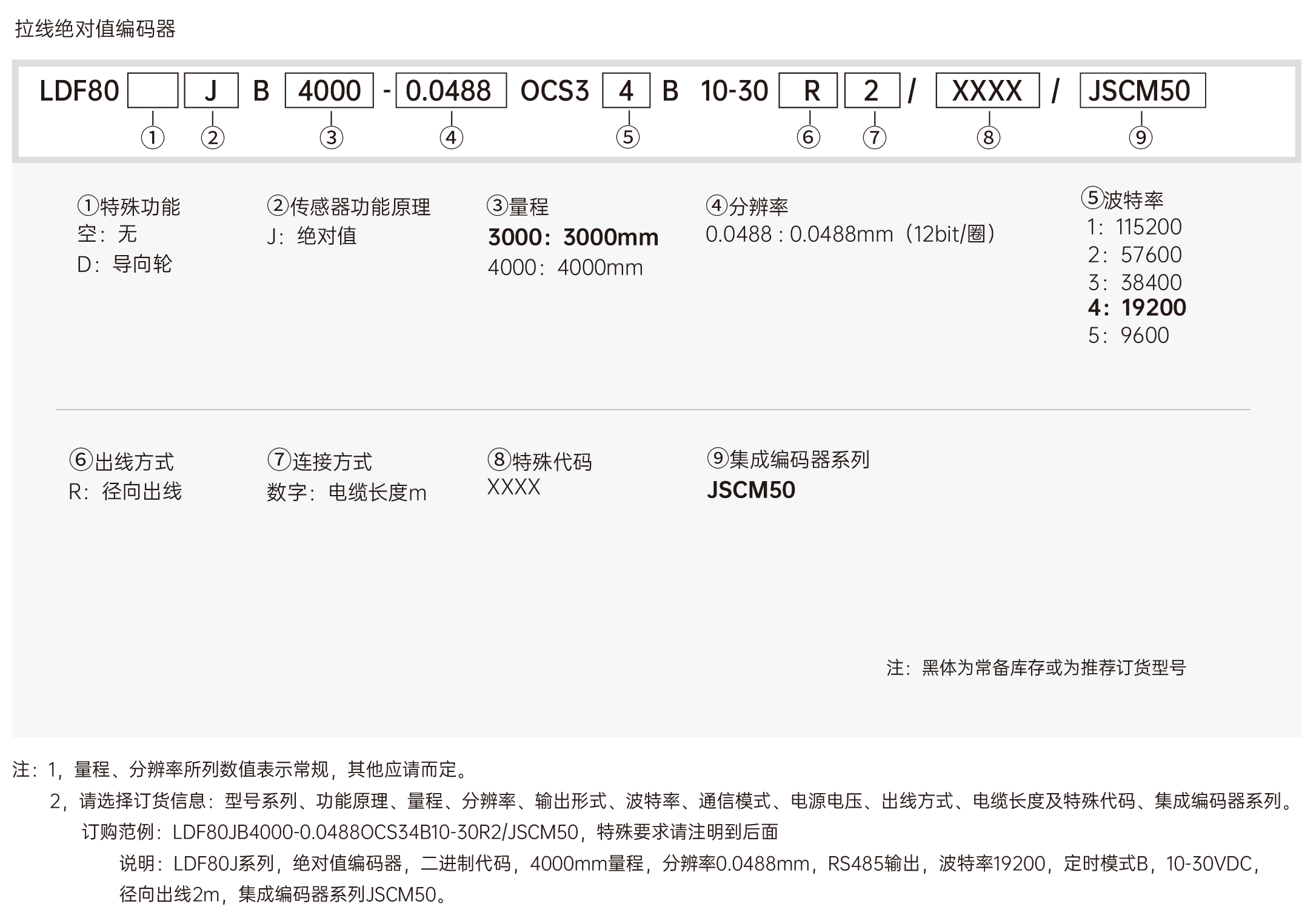Click the baud rate box showing 4
Image resolution: width=1316 pixels, height=921 pixels.
[x=626, y=91]
